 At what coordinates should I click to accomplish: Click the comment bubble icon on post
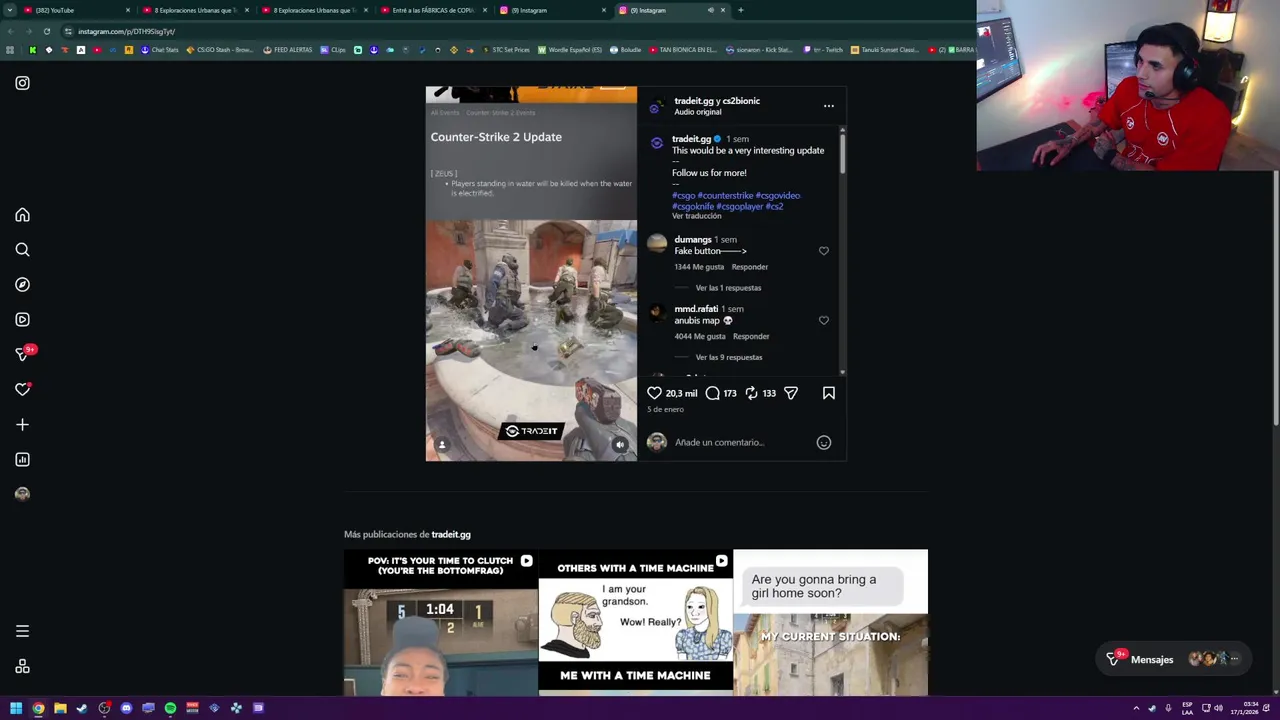[x=712, y=393]
